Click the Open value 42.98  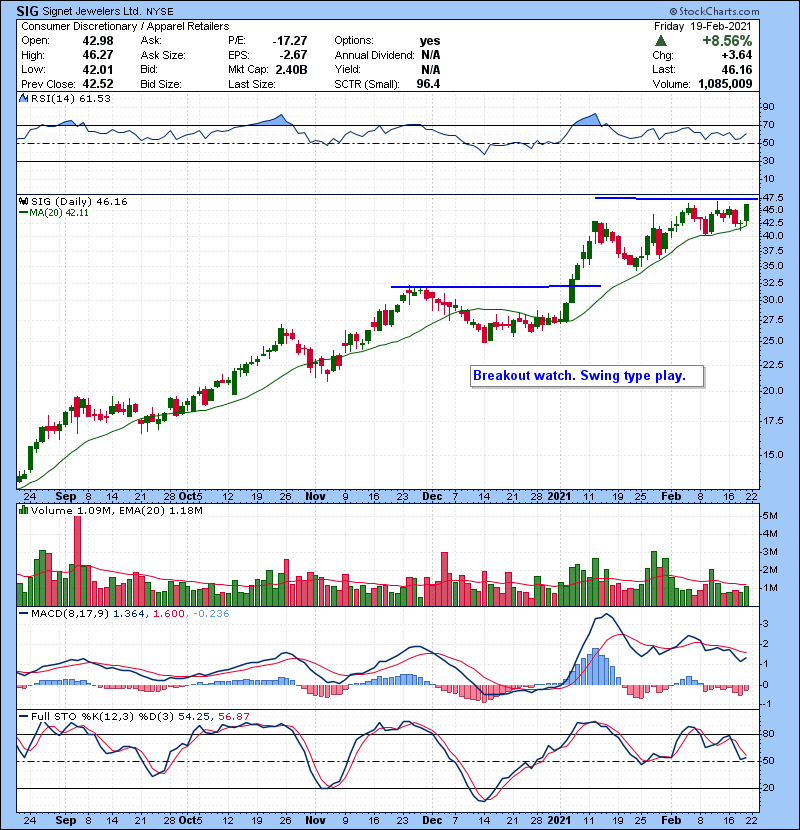coord(98,41)
